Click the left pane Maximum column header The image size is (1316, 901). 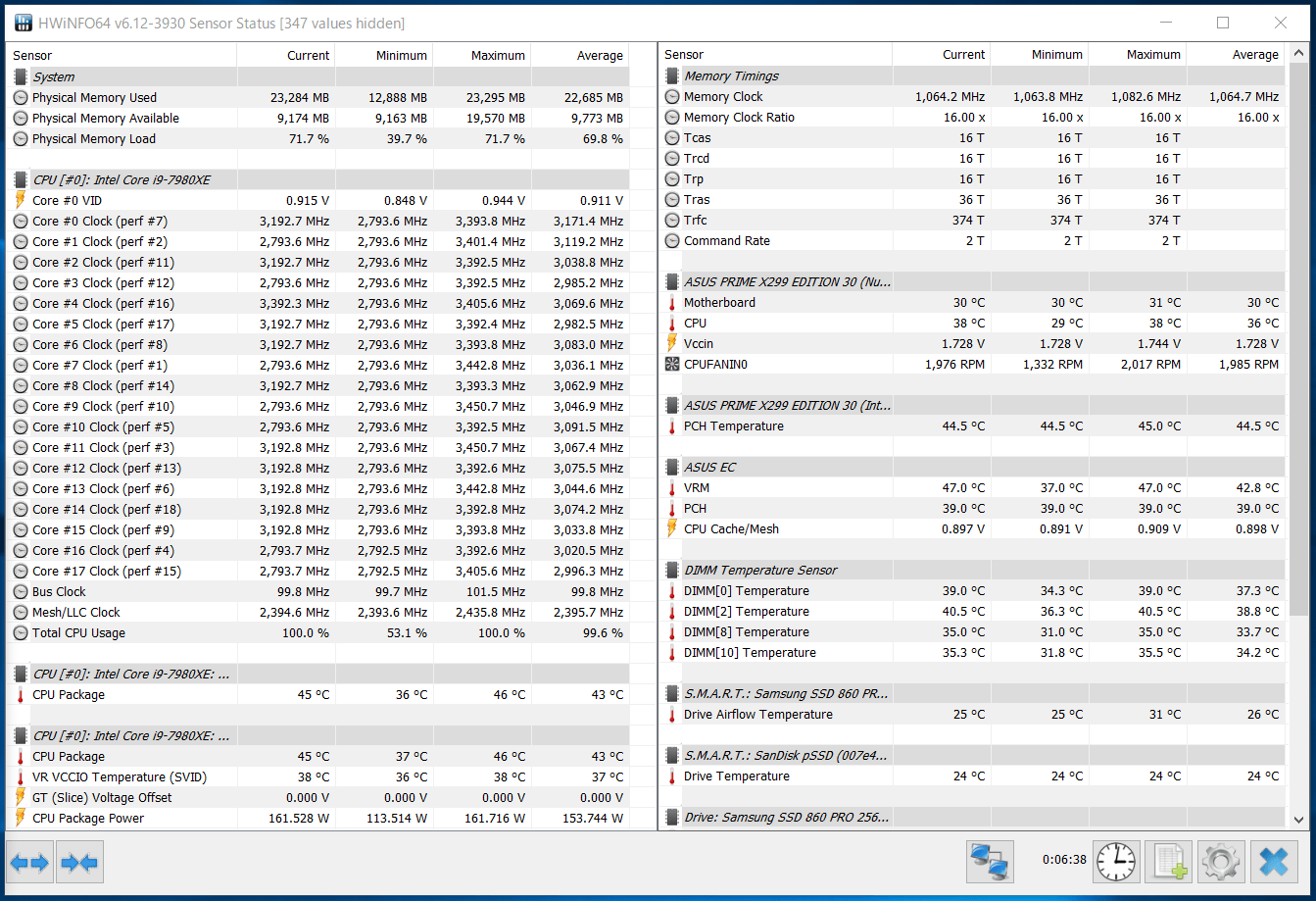[x=481, y=55]
